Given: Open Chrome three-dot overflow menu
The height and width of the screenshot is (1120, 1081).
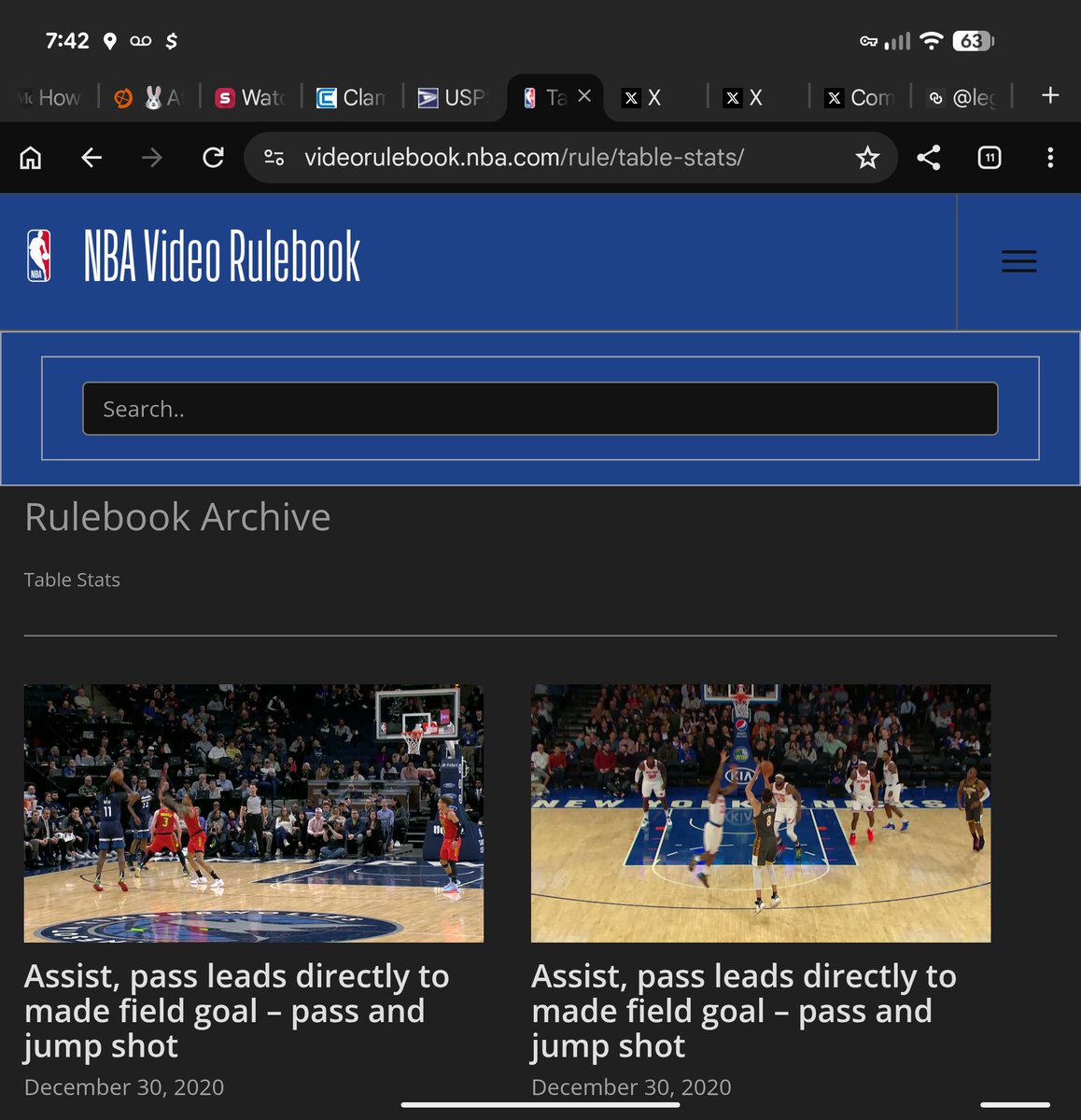Looking at the screenshot, I should 1050,158.
